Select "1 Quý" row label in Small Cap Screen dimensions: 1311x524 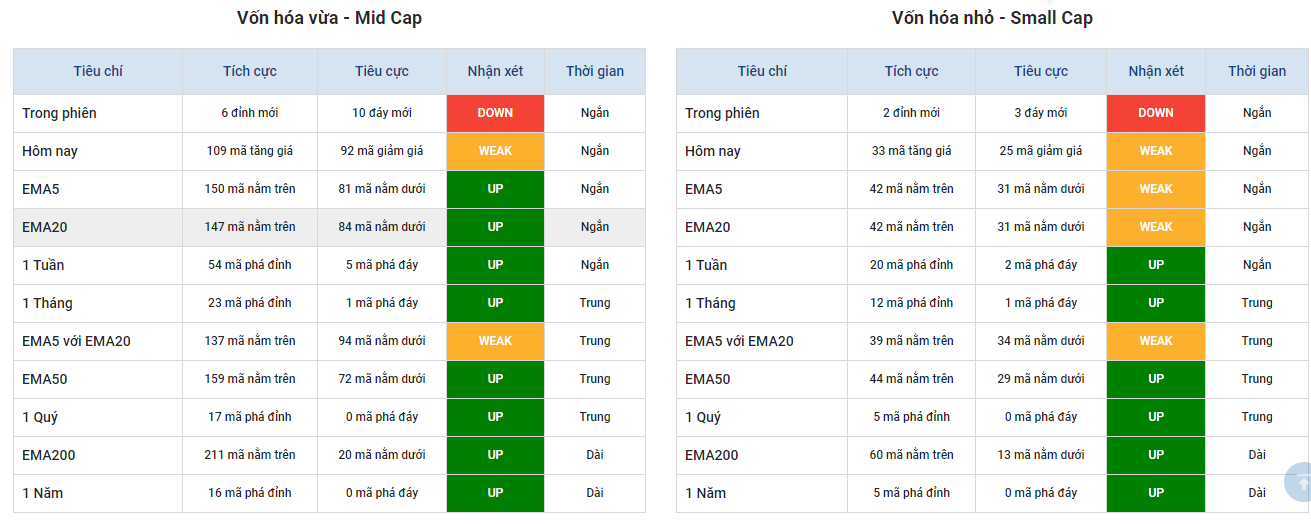[703, 417]
